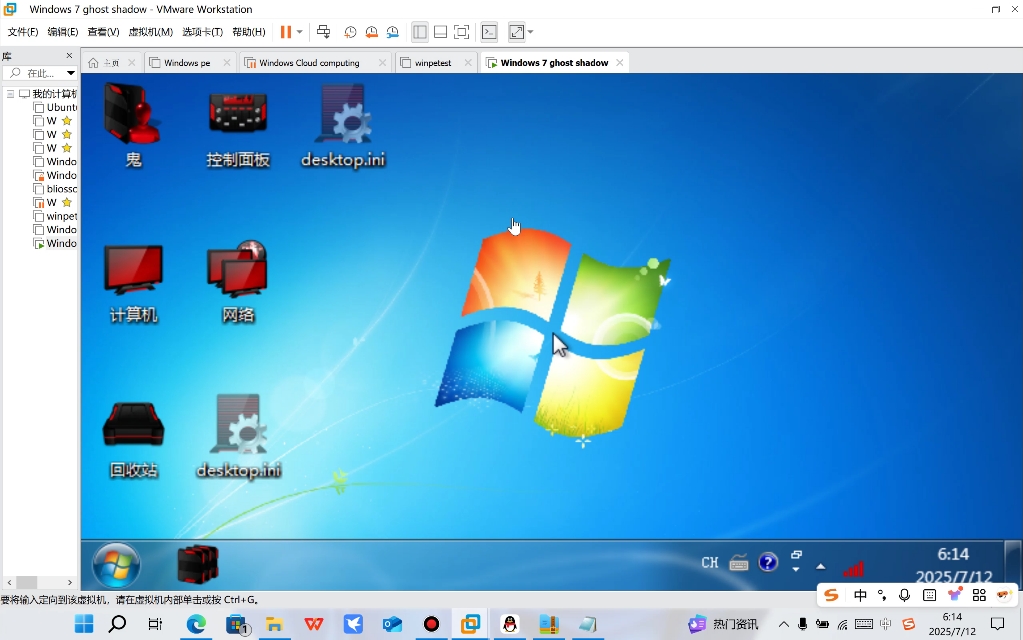This screenshot has width=1023, height=640.
Task: Switch to the Windows Cloud computing tab
Action: point(309,63)
